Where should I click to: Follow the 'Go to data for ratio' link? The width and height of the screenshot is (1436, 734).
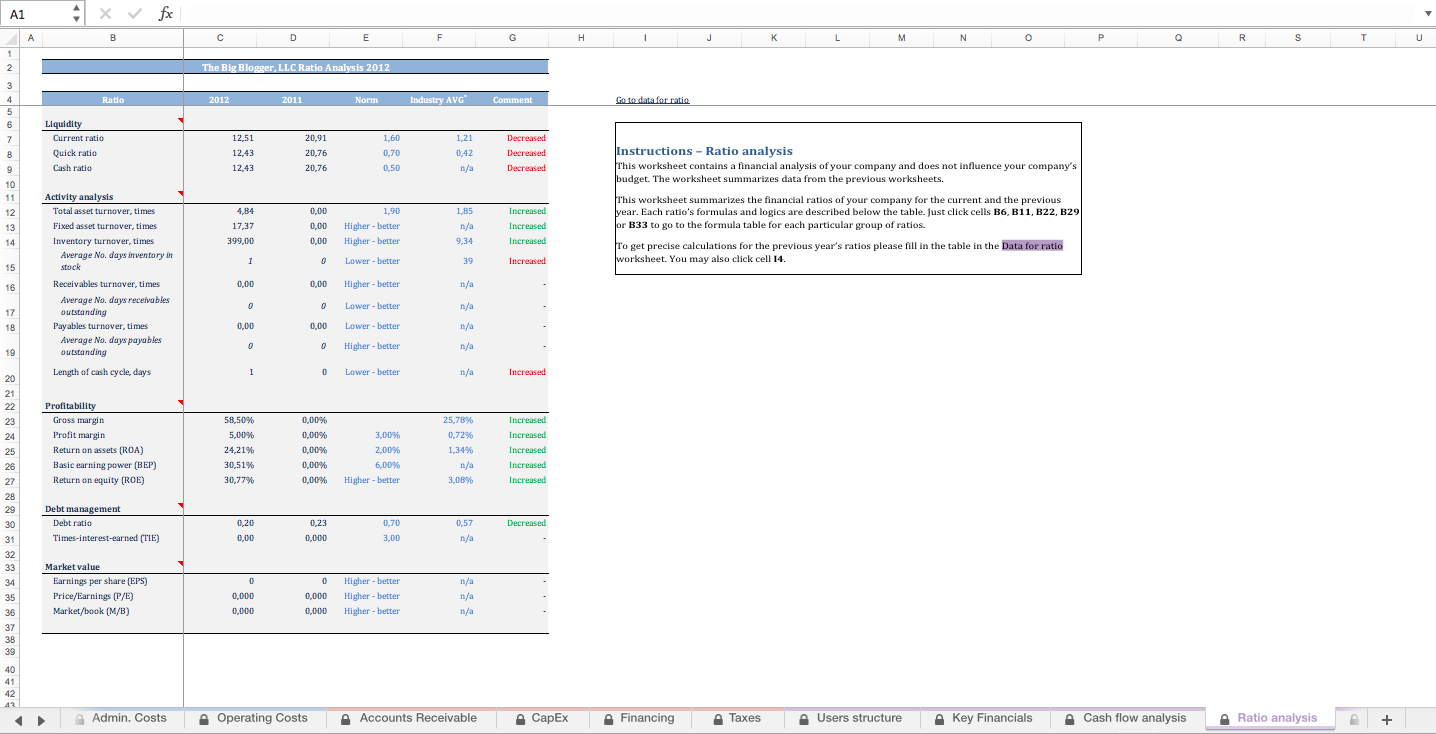[x=652, y=100]
